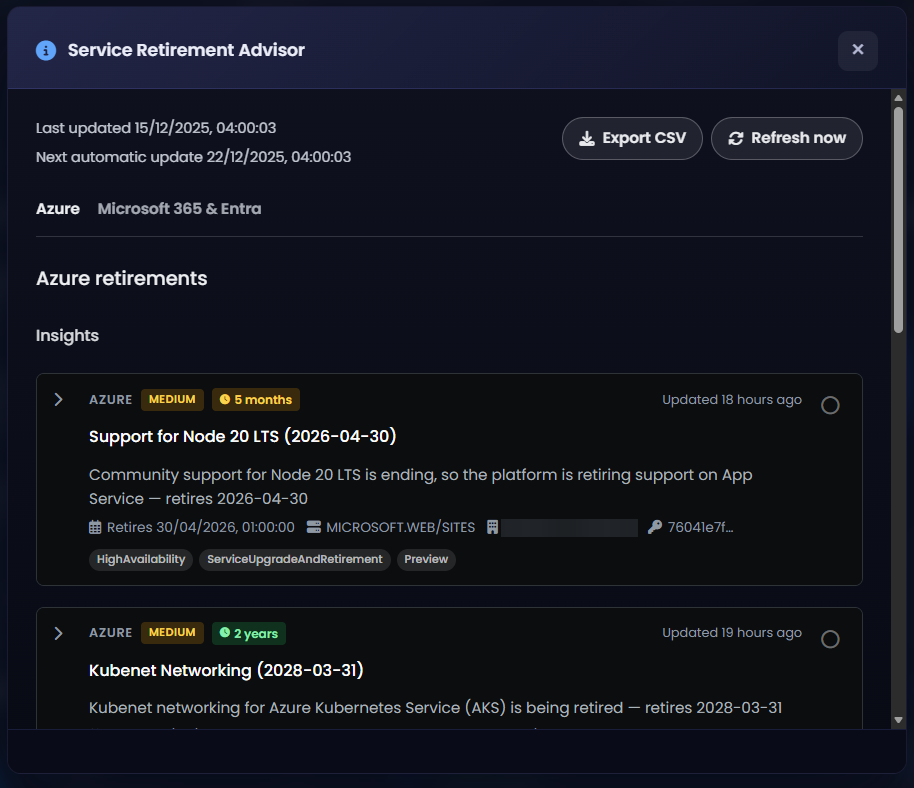This screenshot has width=914, height=788.
Task: Click the Updated 19 hours ago text
Action: [x=732, y=633]
